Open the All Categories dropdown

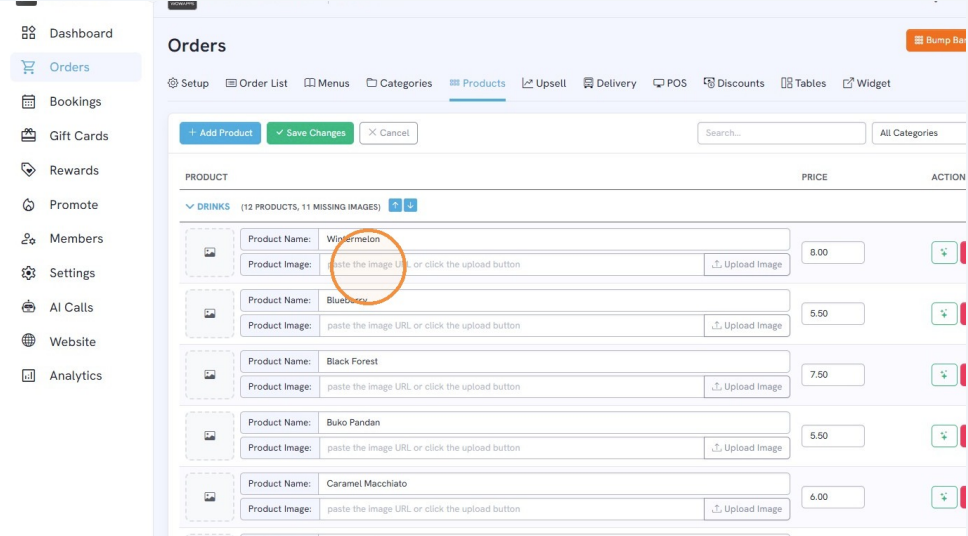click(920, 133)
